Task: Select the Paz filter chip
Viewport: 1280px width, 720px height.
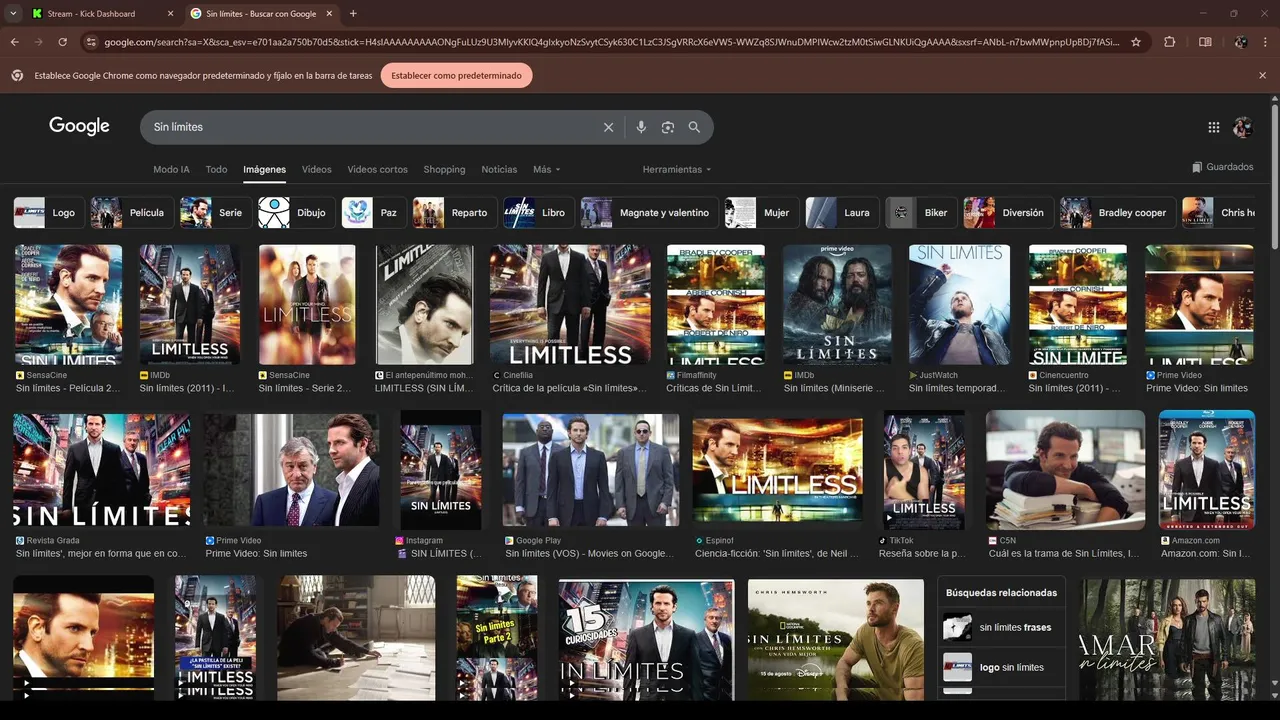Action: pyautogui.click(x=374, y=212)
